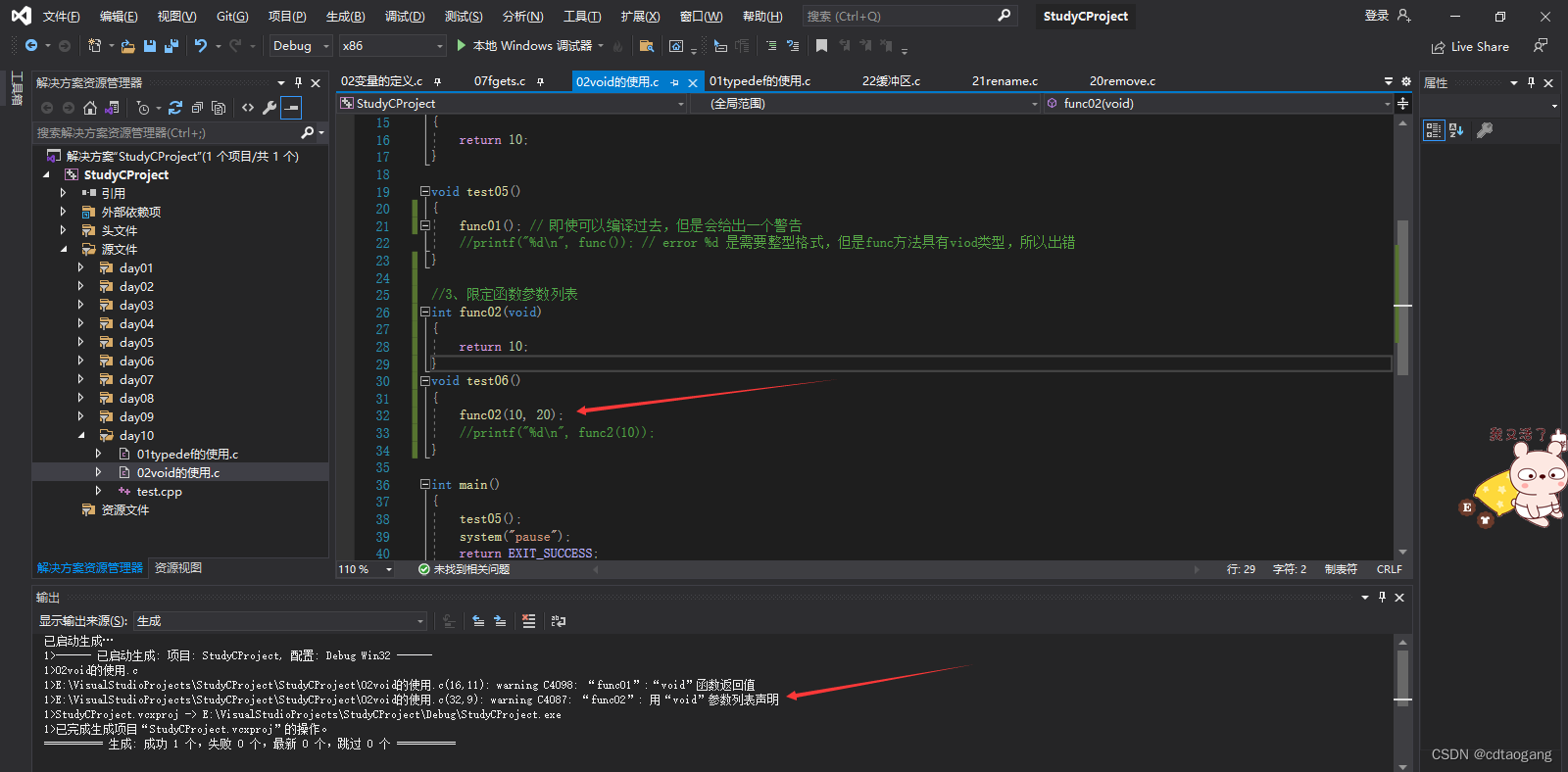Start the local Windows debugger (green arrow)
Screen dimensions: 1568x772
(x=462, y=46)
